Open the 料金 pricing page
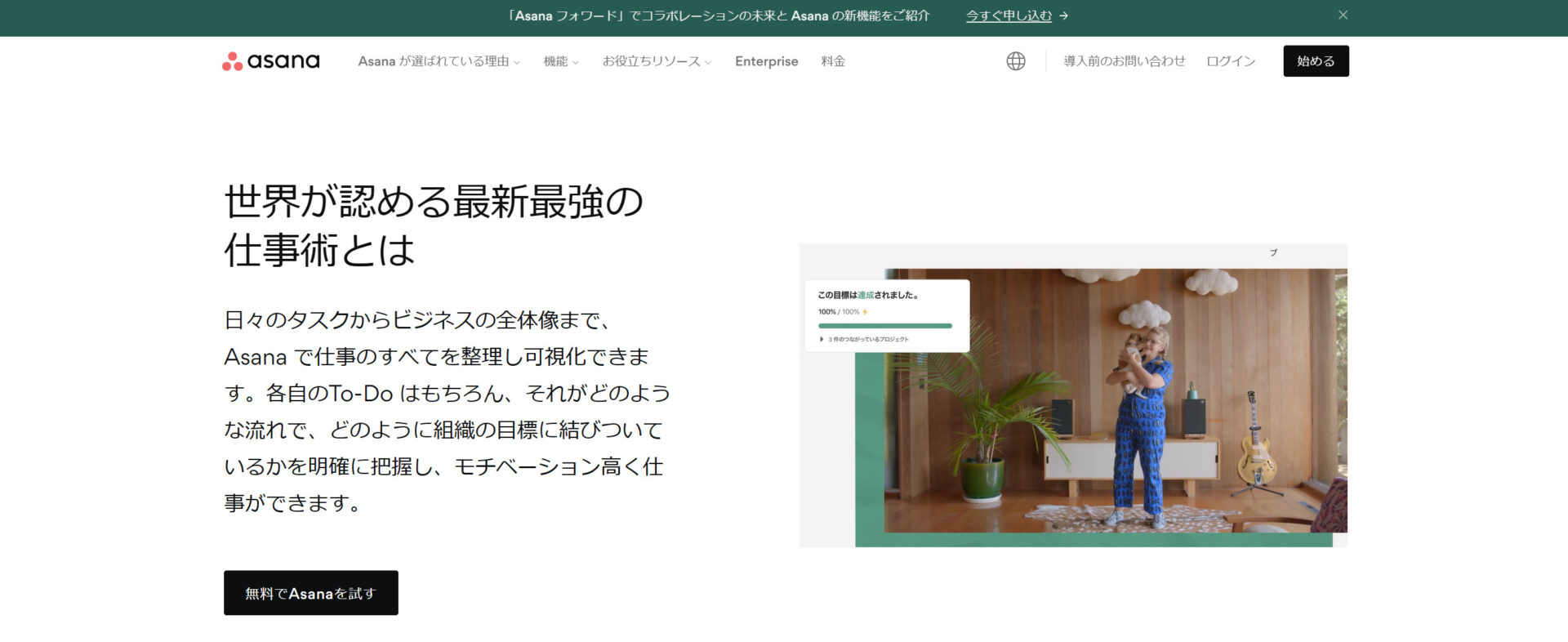The height and width of the screenshot is (642, 1568). [833, 61]
